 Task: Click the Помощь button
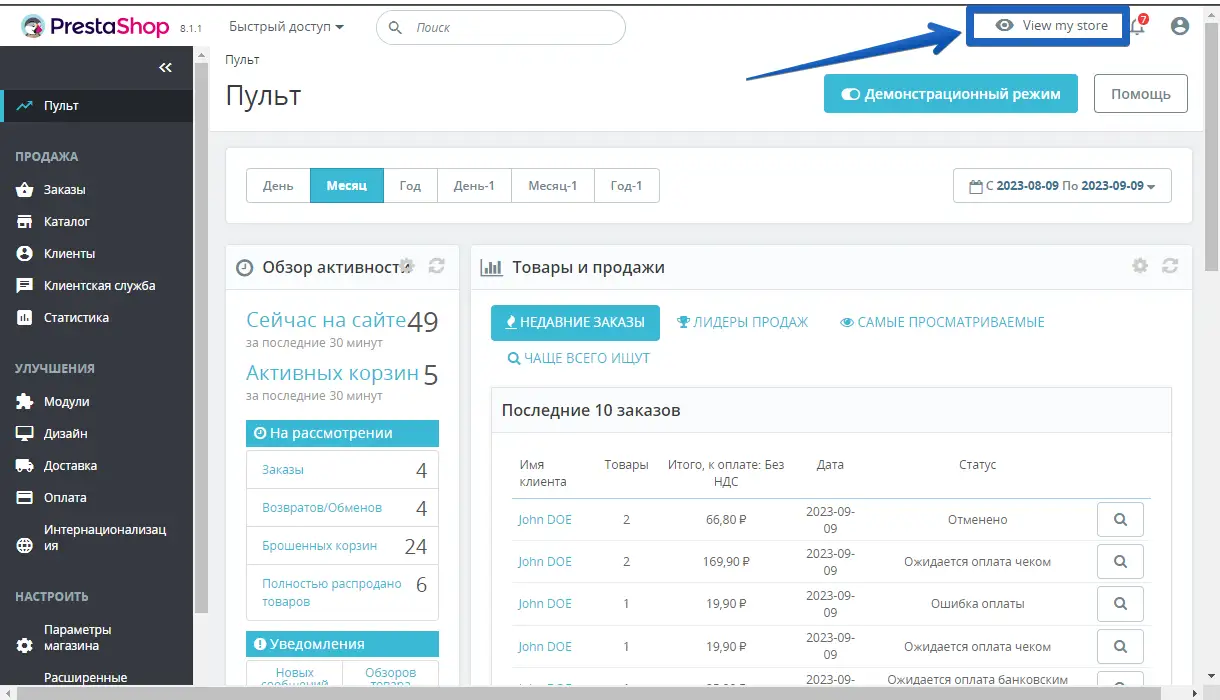[x=1140, y=94]
